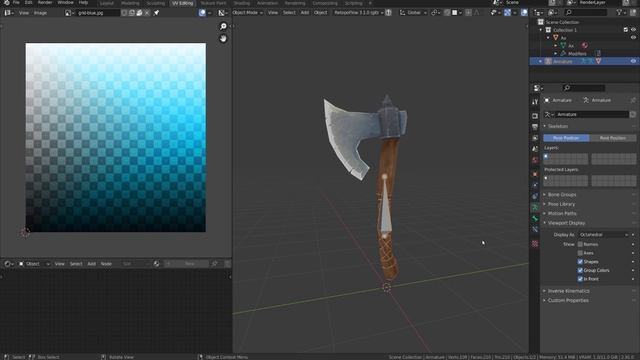Click the proportional editing icon in viewport header

[x=468, y=13]
